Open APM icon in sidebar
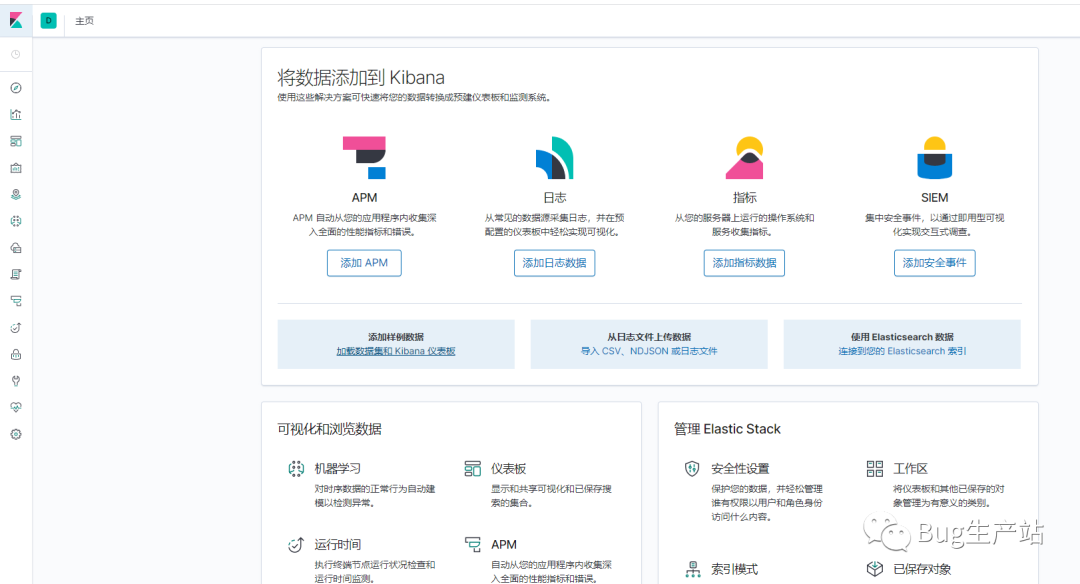The width and height of the screenshot is (1080, 584). 16,301
